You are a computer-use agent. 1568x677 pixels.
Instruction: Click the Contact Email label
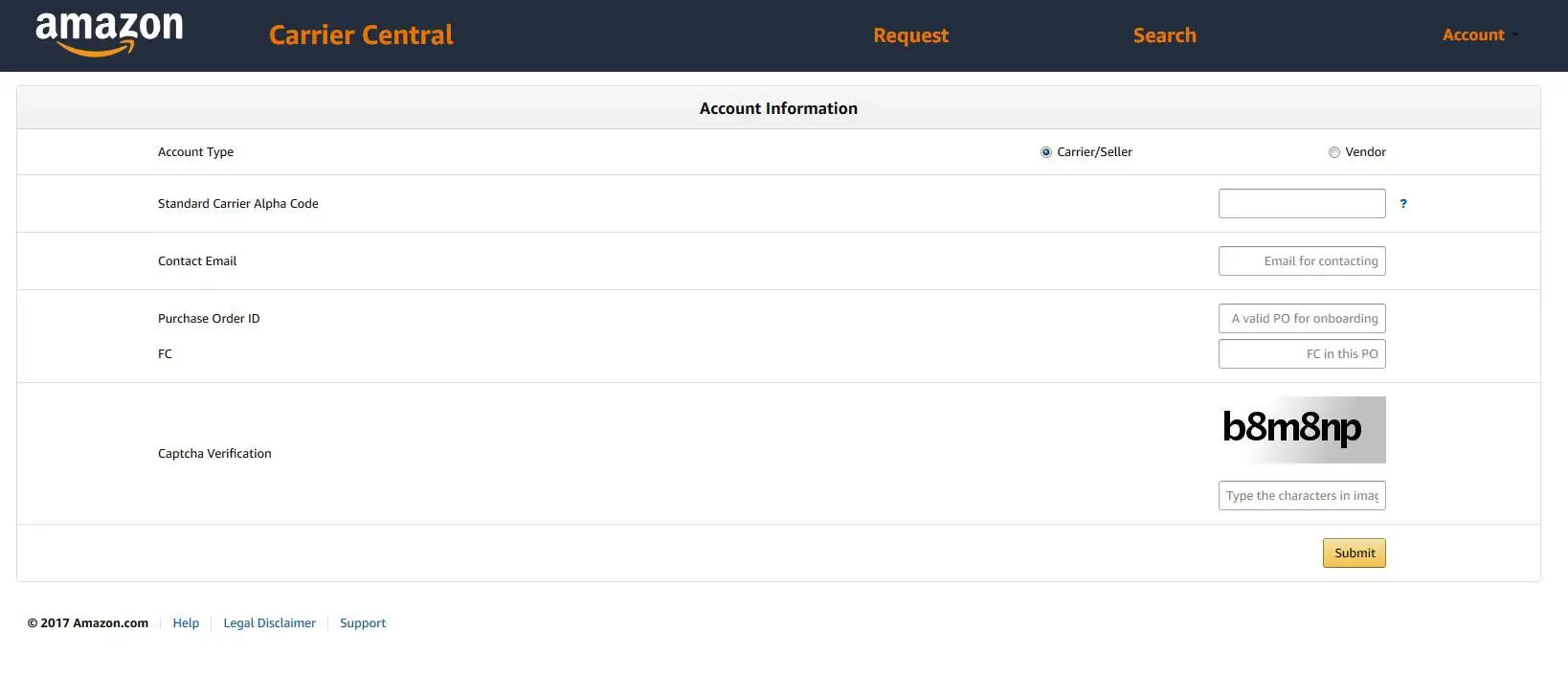pyautogui.click(x=197, y=261)
